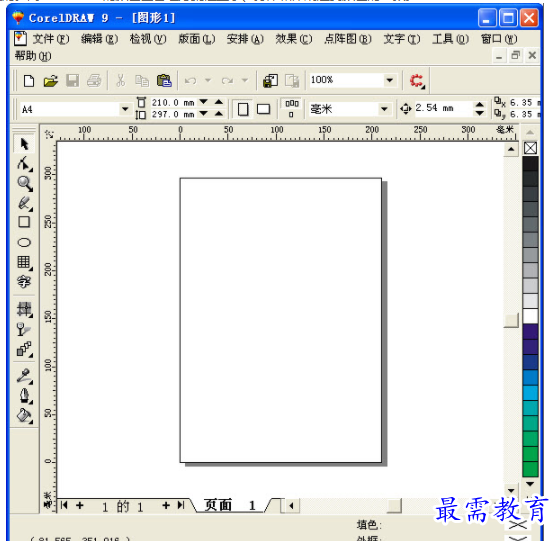Viewport: 557px width, 541px height.
Task: Click the red application launcher icon
Action: tap(417, 81)
